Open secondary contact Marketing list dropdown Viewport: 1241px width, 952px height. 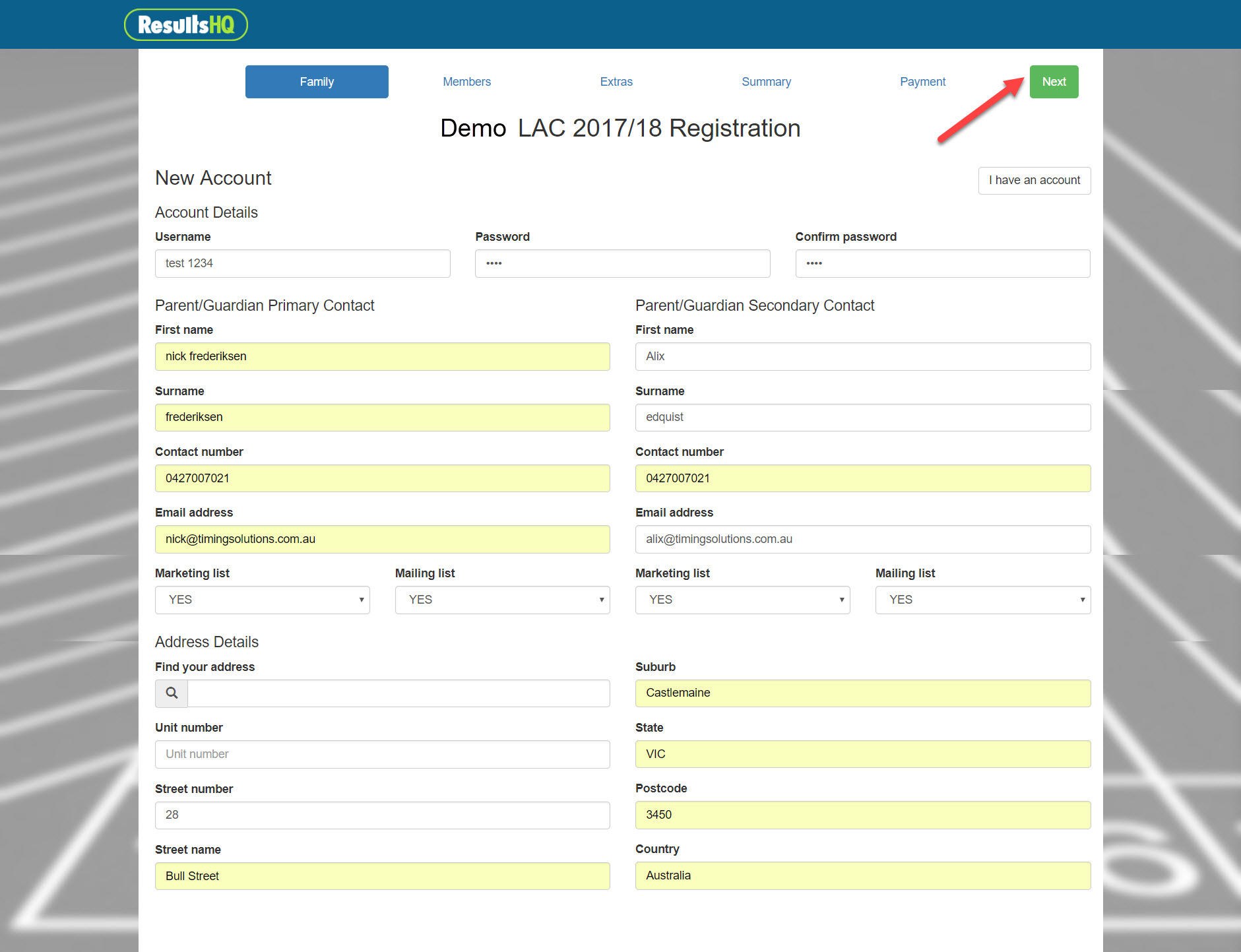click(x=743, y=600)
